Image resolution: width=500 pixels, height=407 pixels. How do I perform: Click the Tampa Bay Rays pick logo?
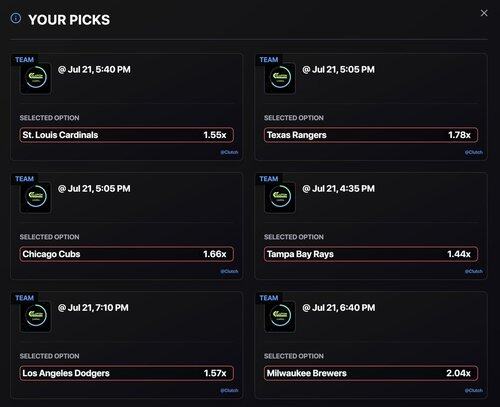tap(280, 197)
